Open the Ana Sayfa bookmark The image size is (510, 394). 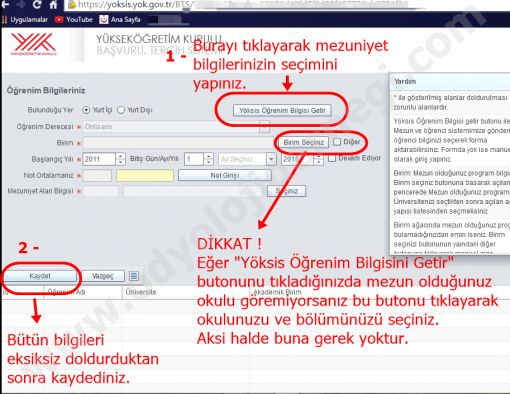pos(120,20)
